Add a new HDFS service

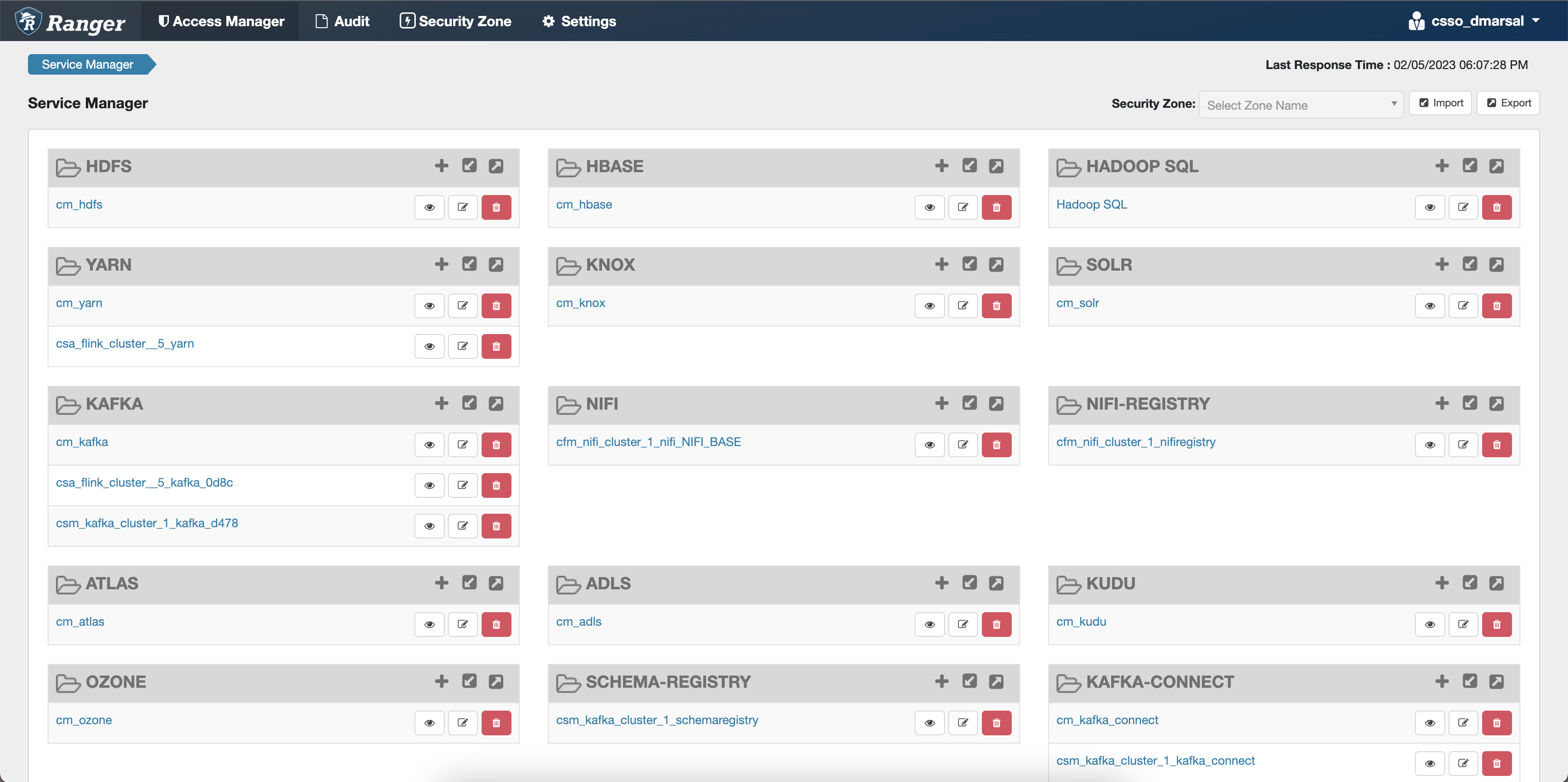441,166
